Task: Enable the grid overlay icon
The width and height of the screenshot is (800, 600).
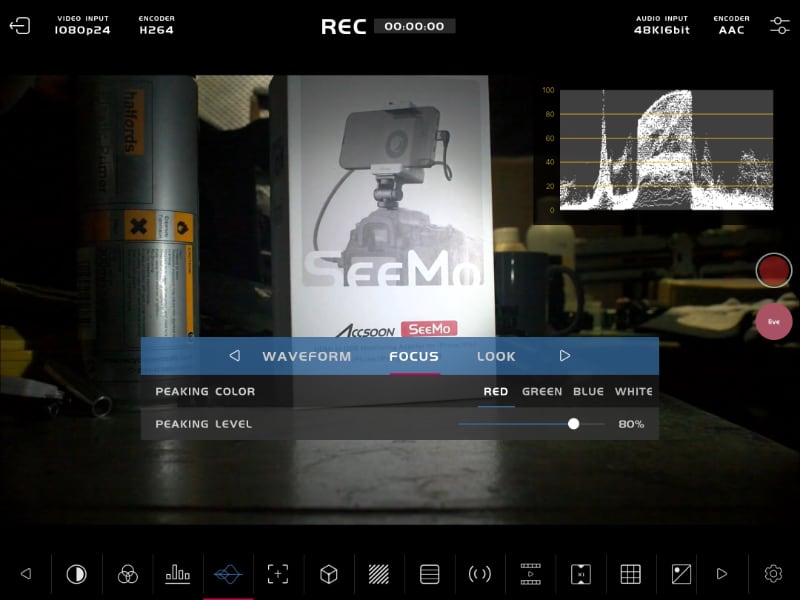Action: [x=631, y=574]
